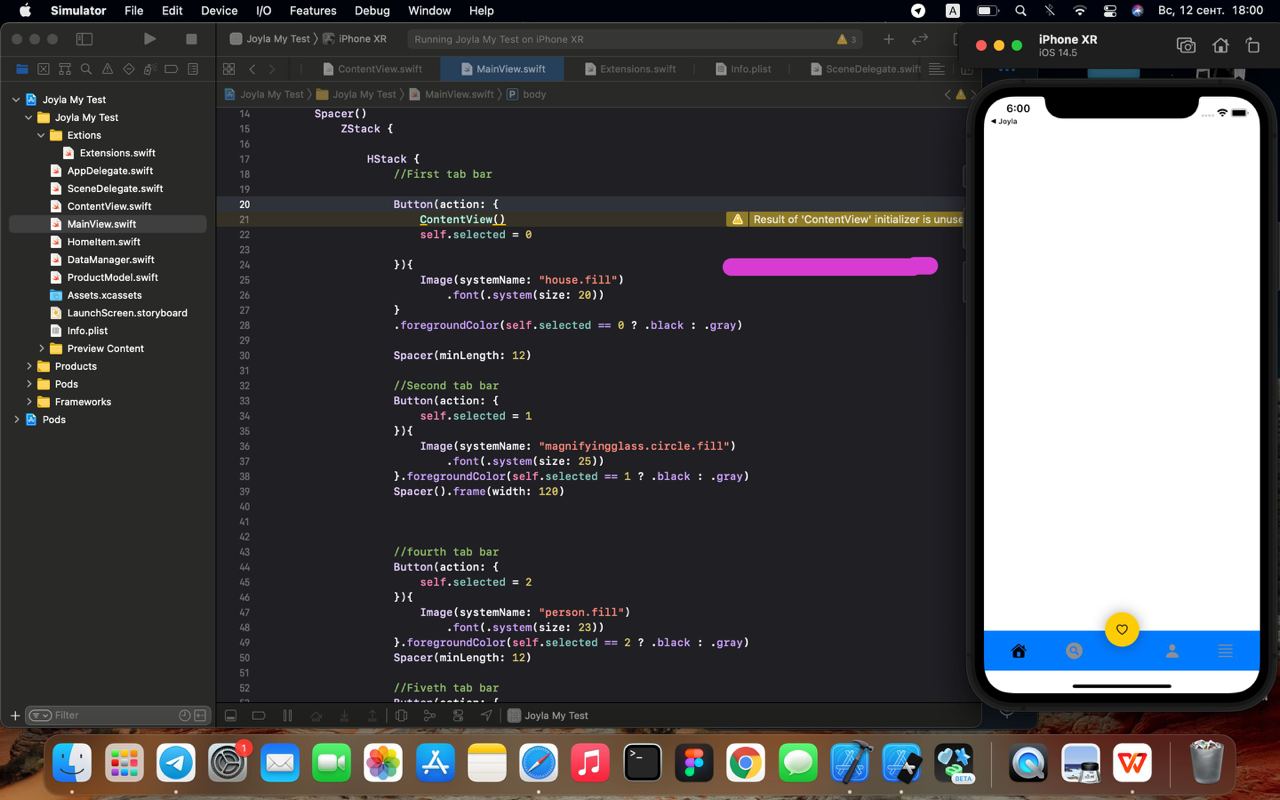Open the Debug View Hierarchy button

401,715
